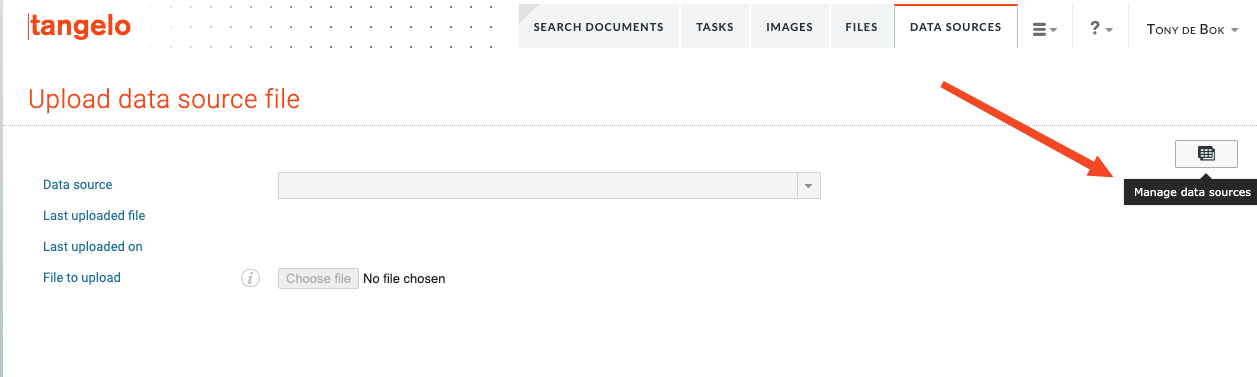This screenshot has height=377, width=1257.
Task: Expand the Data source dropdown arrow
Action: click(809, 185)
